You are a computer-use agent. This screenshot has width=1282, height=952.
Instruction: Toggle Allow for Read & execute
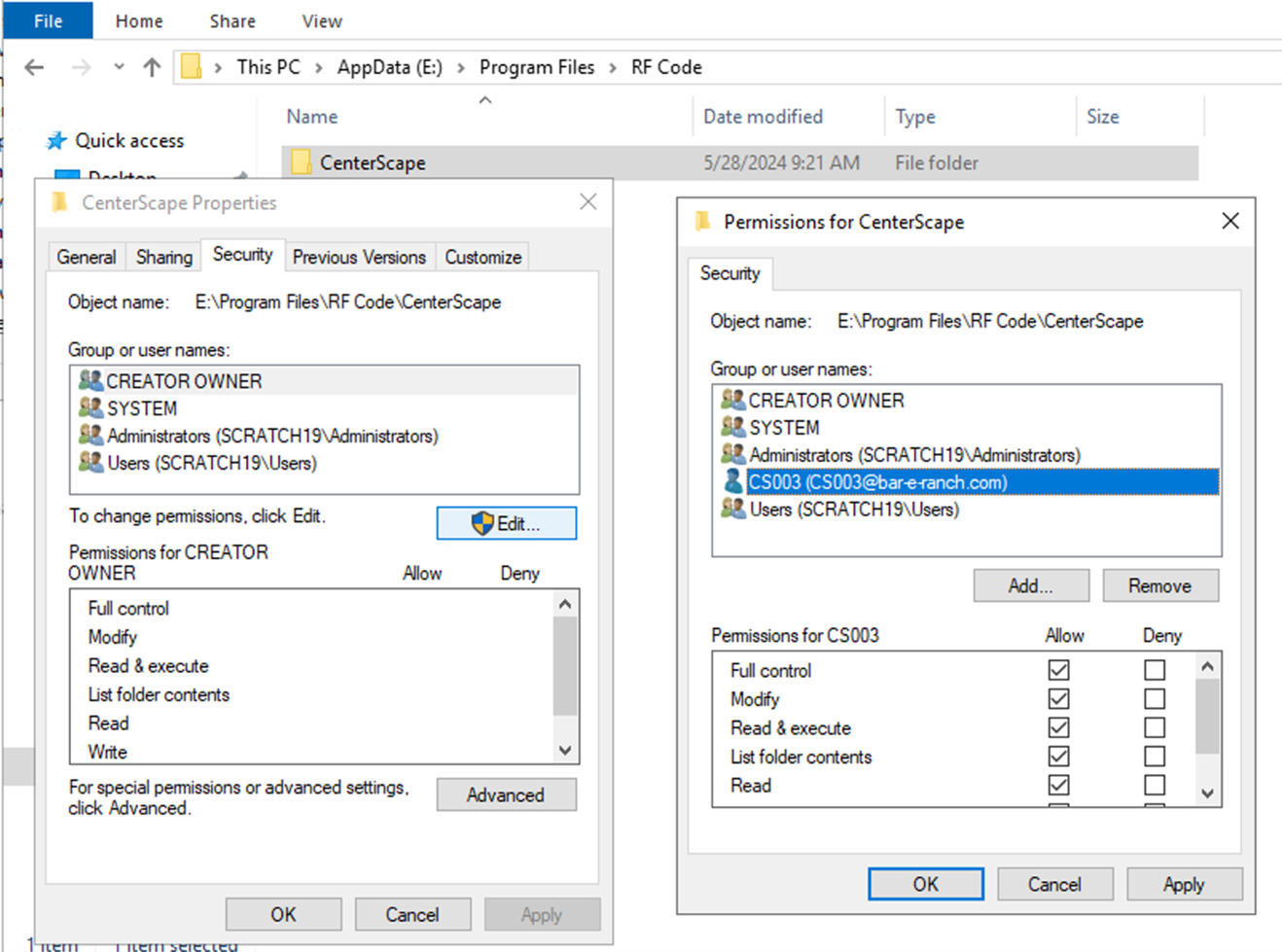(1058, 727)
